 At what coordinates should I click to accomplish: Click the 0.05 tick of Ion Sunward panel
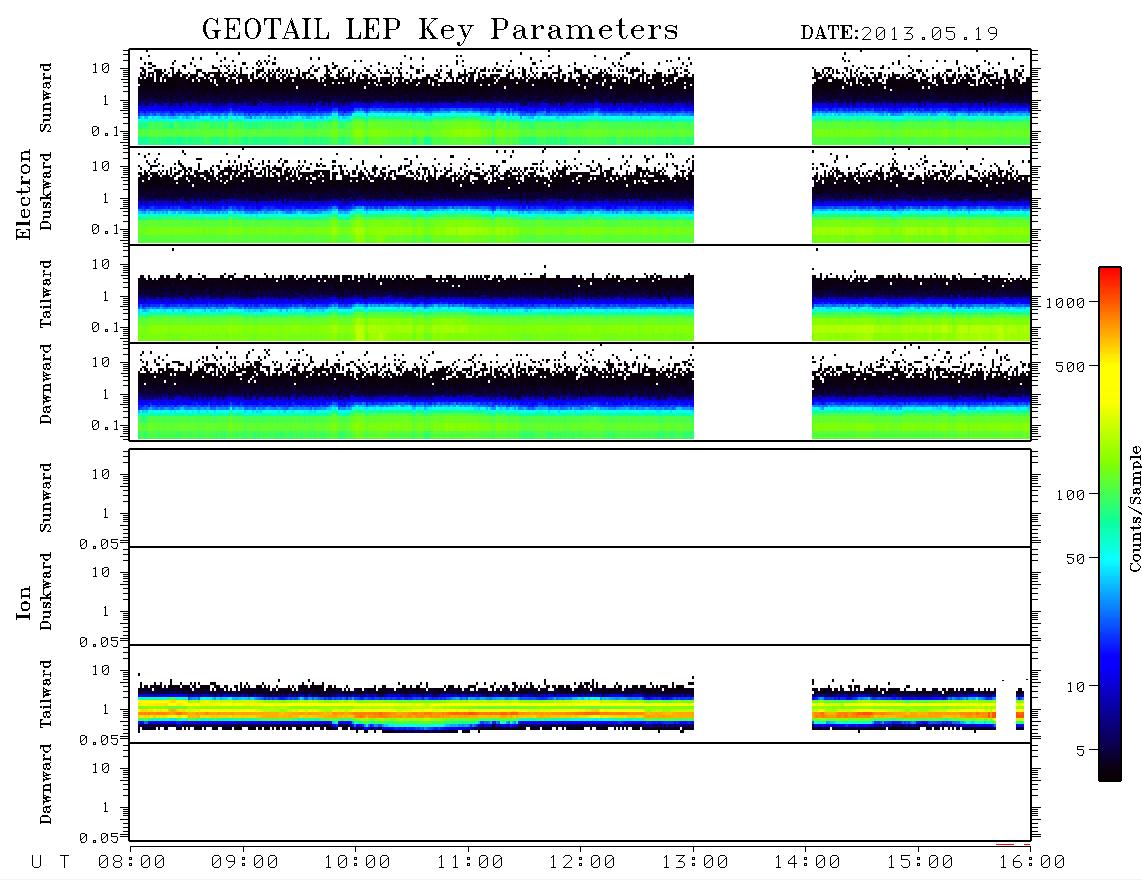tap(99, 544)
